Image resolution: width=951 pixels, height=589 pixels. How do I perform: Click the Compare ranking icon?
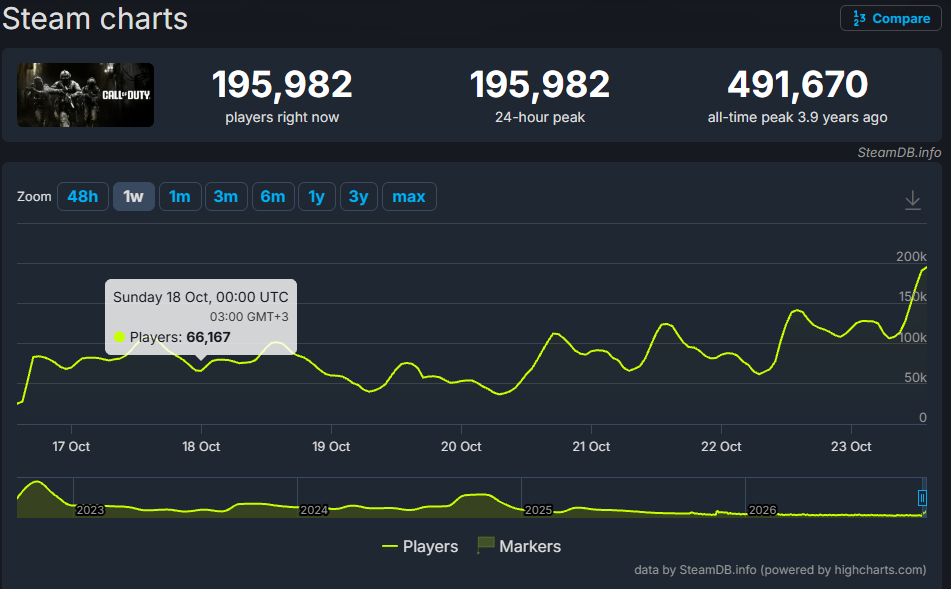coord(859,18)
